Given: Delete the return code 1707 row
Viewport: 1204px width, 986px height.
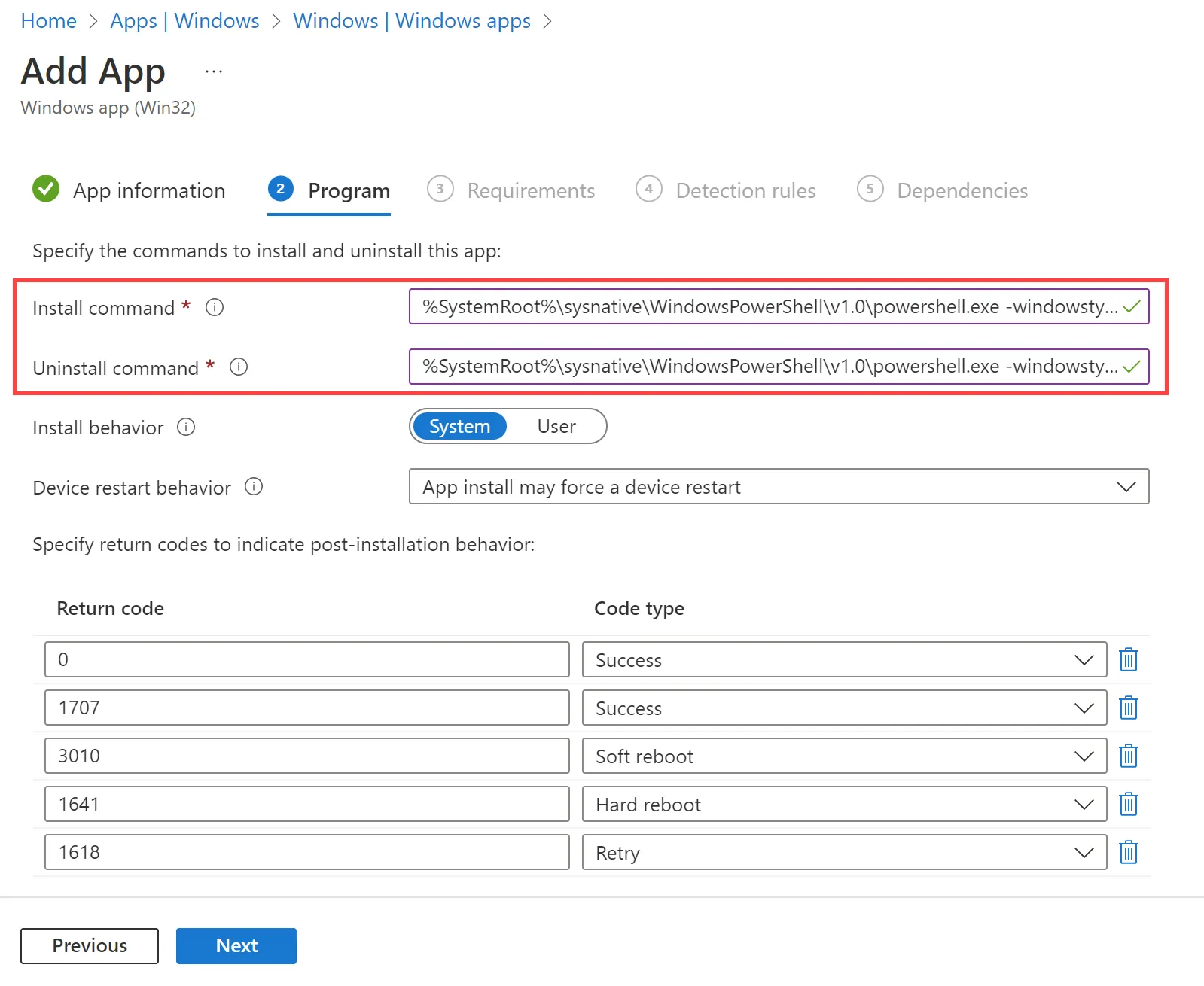Looking at the screenshot, I should pyautogui.click(x=1128, y=708).
